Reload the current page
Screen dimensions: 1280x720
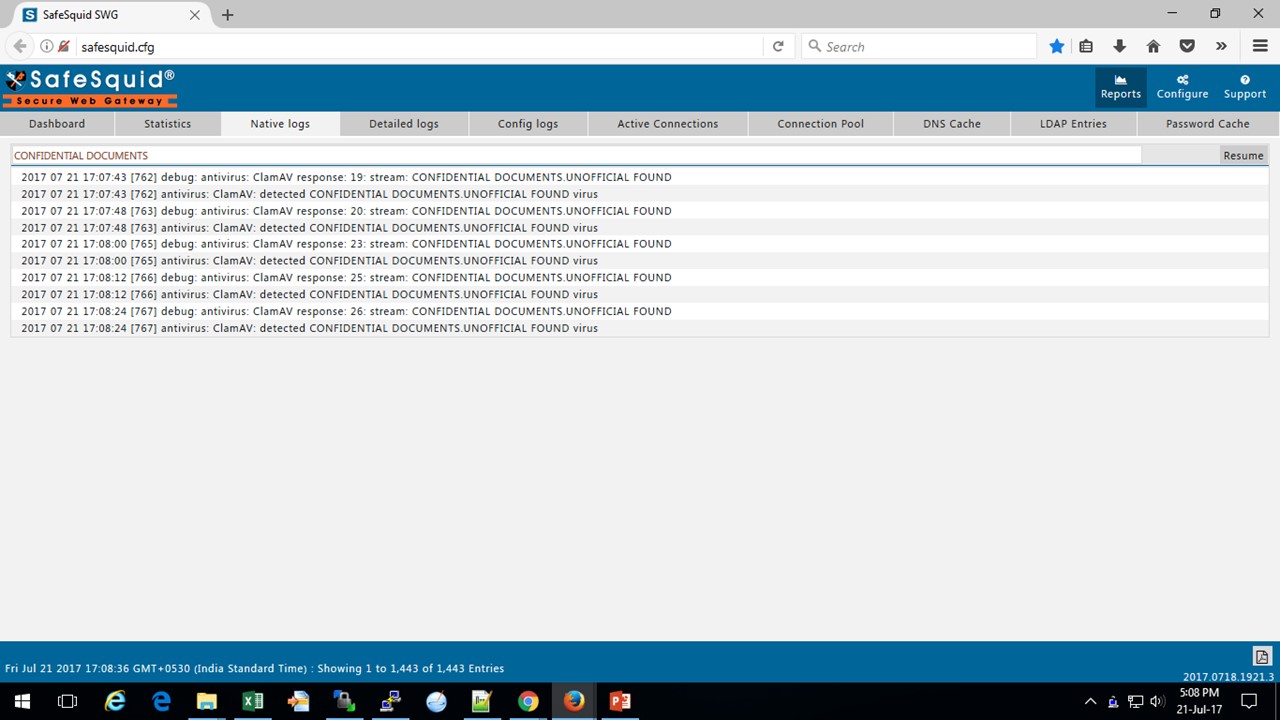coord(778,46)
